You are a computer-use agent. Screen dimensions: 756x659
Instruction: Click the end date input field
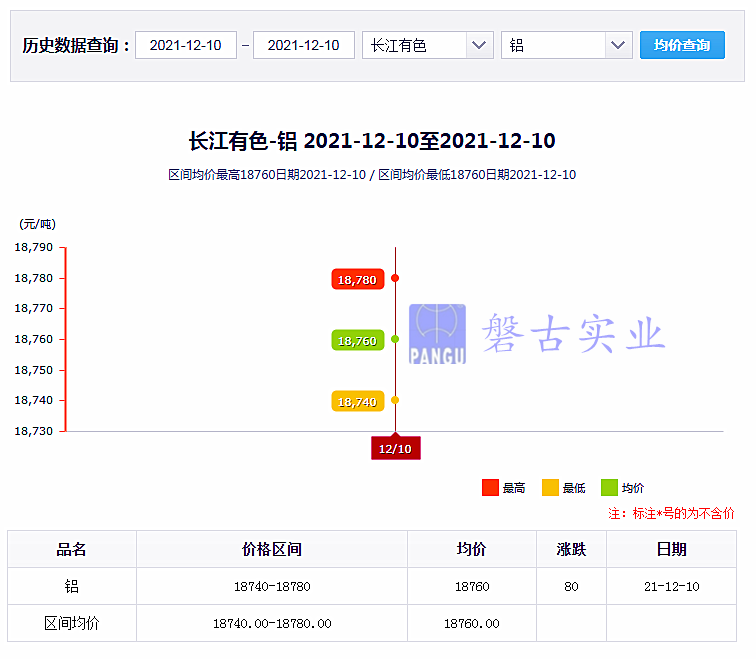point(304,45)
